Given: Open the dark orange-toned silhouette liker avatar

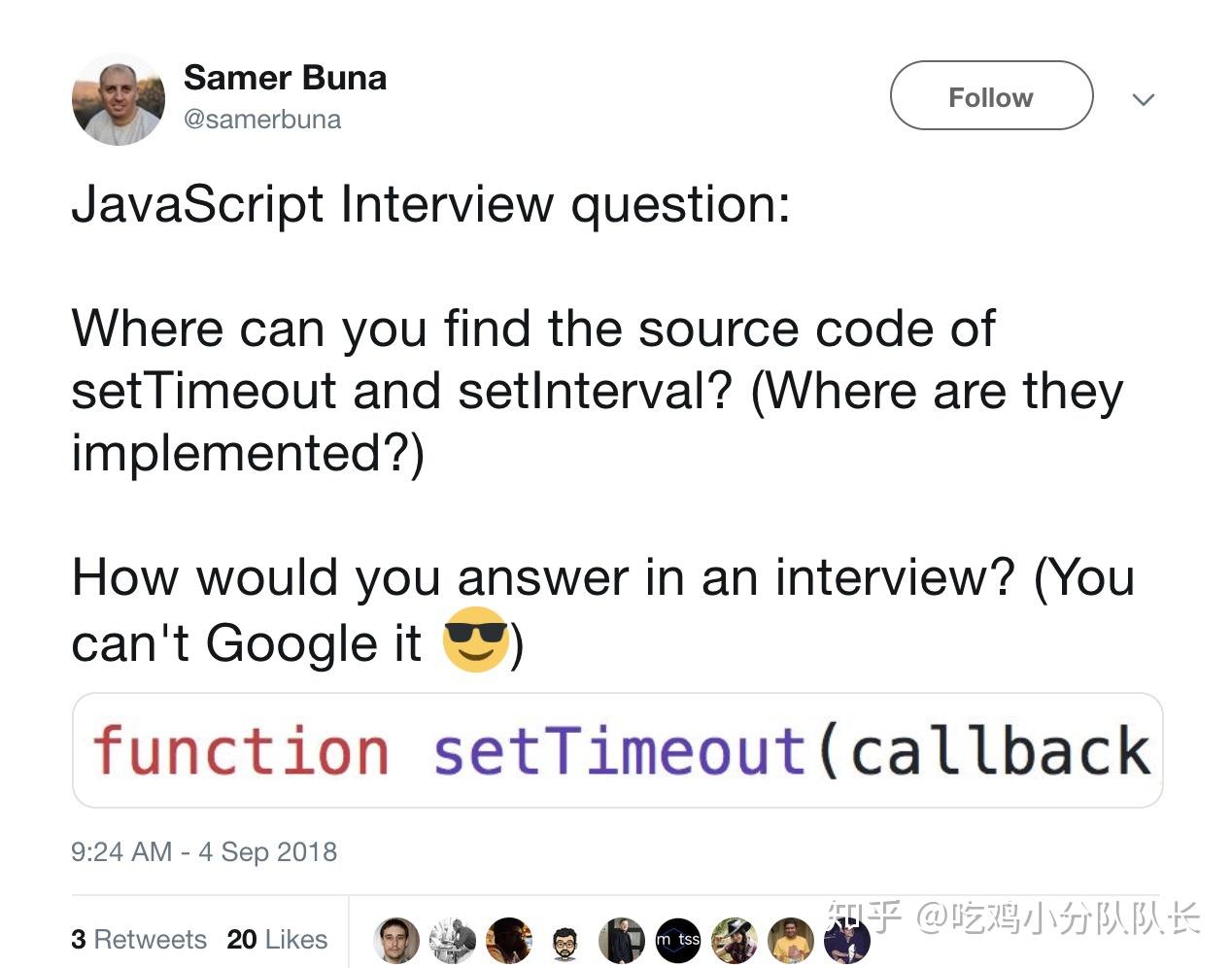Looking at the screenshot, I should (x=509, y=940).
